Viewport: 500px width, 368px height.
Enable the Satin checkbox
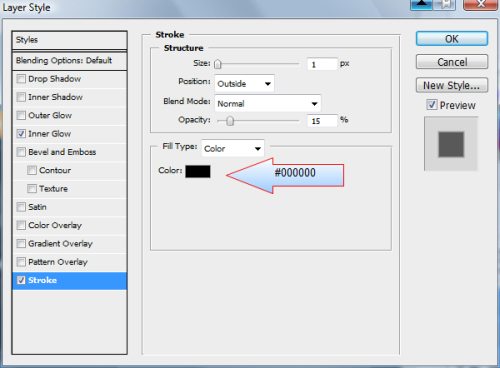click(x=21, y=207)
